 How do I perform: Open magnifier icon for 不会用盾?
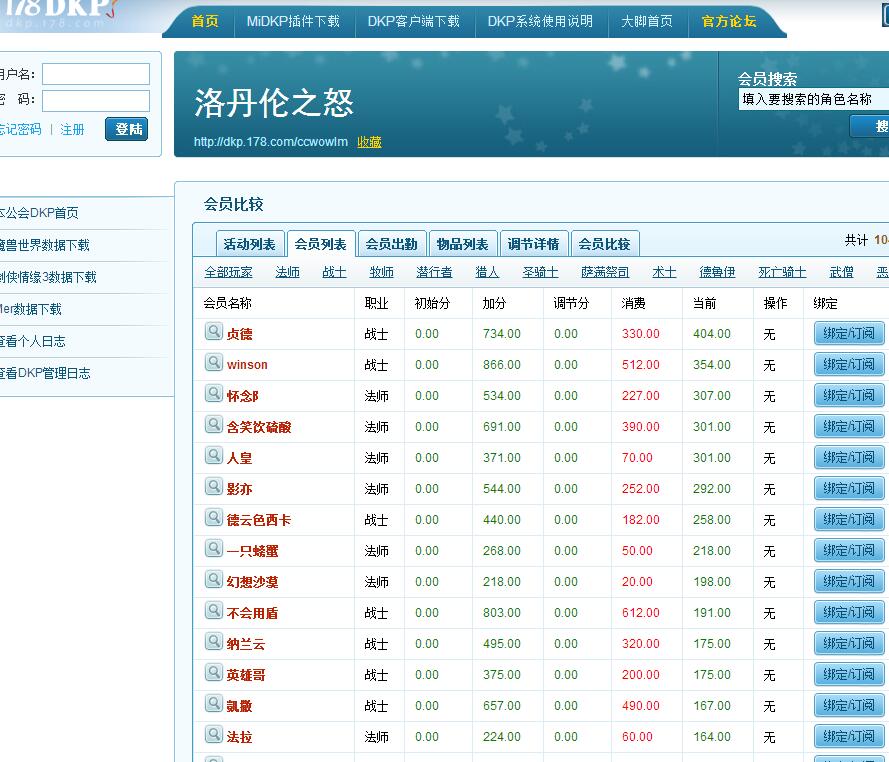pos(213,611)
